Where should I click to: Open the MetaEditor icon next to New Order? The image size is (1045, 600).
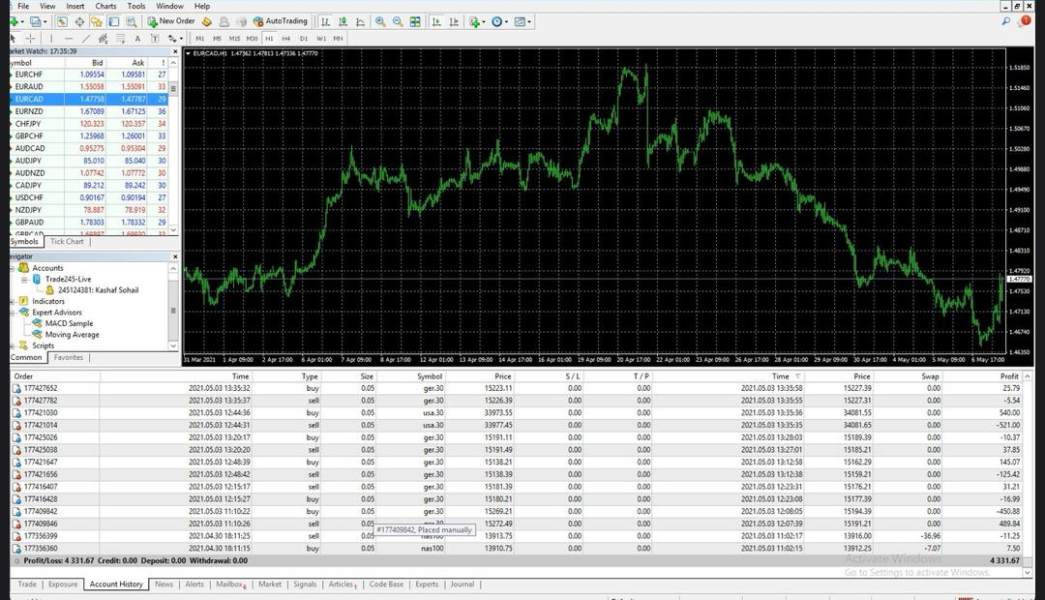(x=206, y=21)
